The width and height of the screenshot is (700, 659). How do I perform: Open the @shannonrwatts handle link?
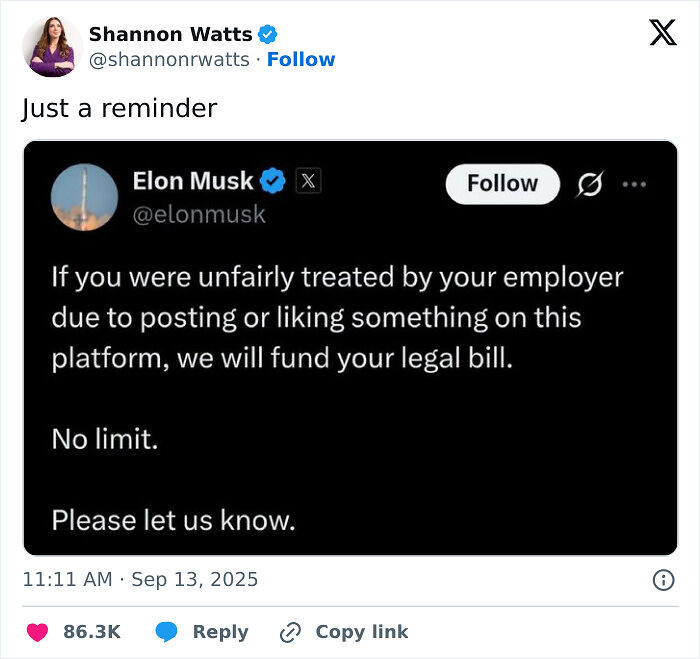169,59
